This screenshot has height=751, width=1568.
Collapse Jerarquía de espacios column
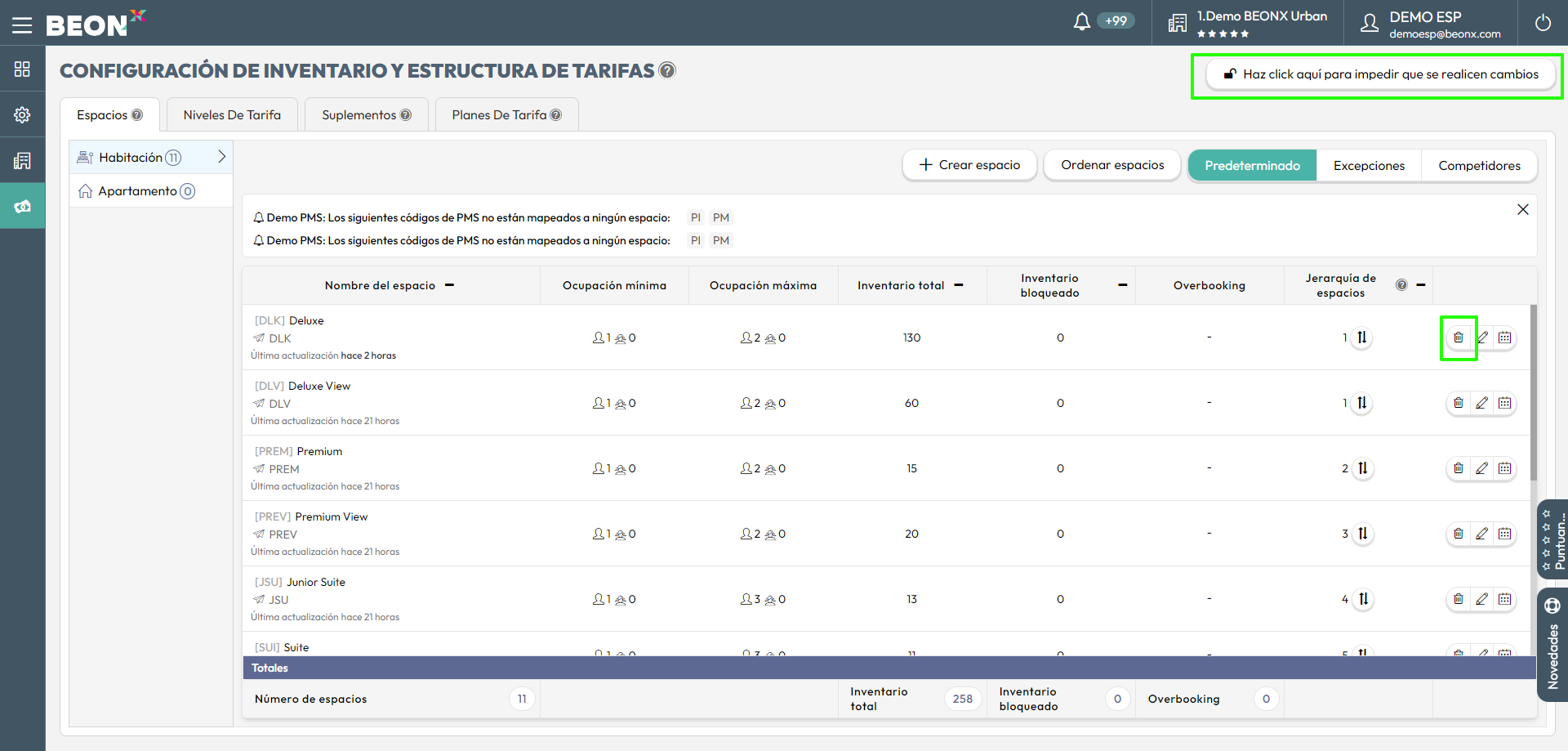pos(1421,285)
